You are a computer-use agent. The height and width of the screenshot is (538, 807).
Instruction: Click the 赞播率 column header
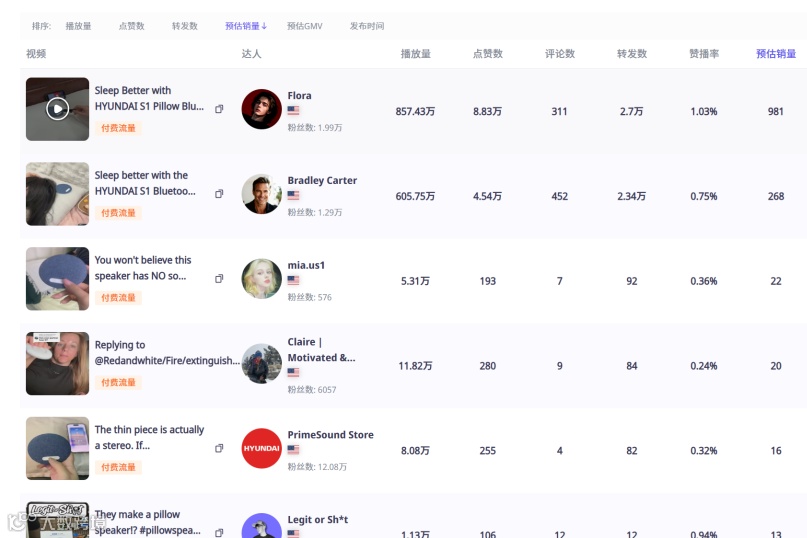(704, 54)
